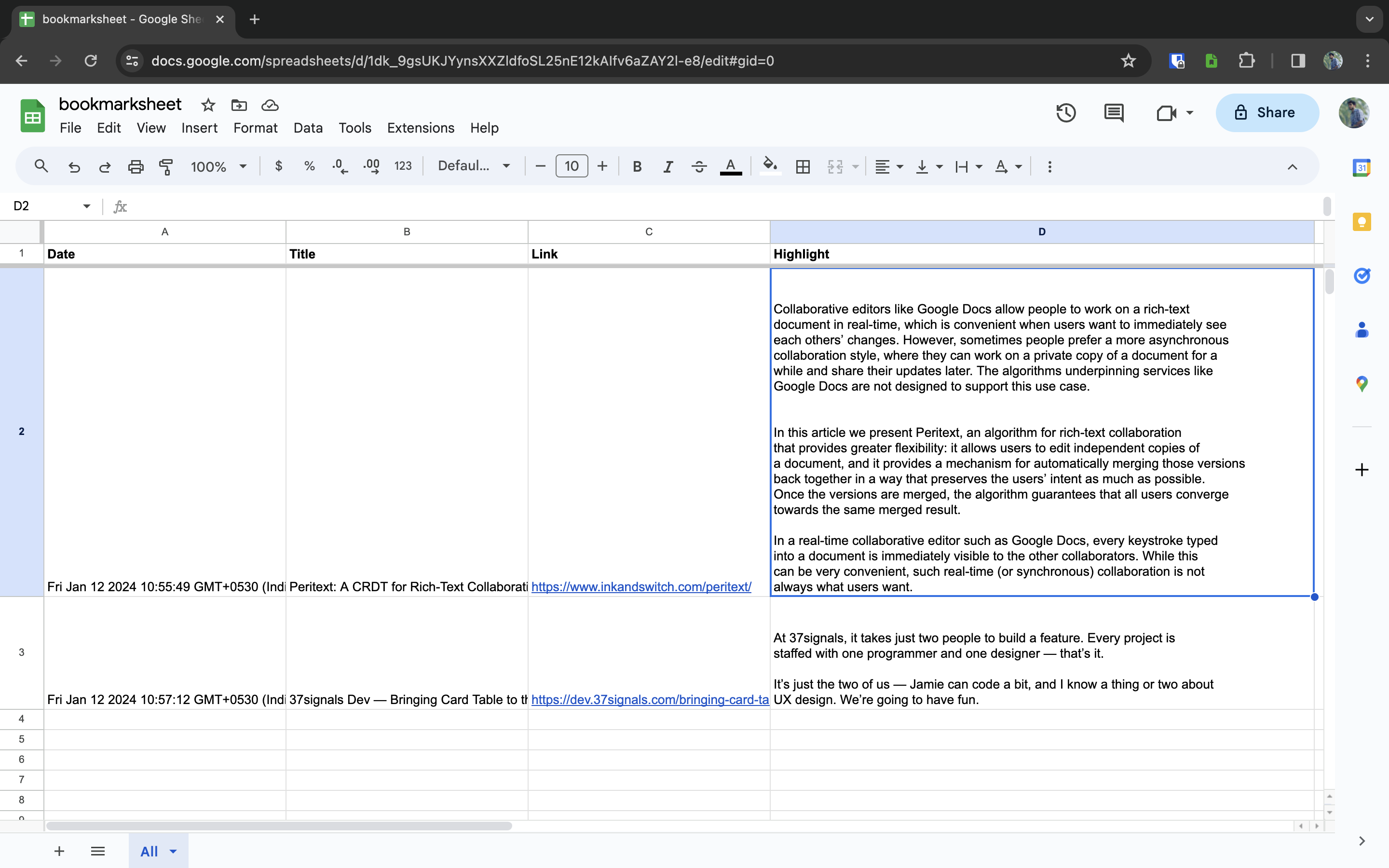Image resolution: width=1389 pixels, height=868 pixels.
Task: Toggle strikethrough formatting
Action: point(698,166)
